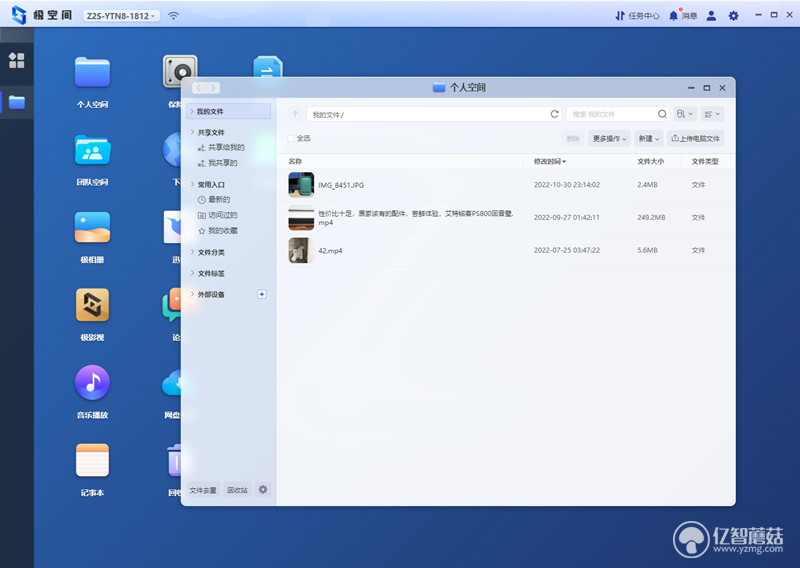Tick the 全选 select all checkbox
The image size is (800, 568).
(x=291, y=138)
